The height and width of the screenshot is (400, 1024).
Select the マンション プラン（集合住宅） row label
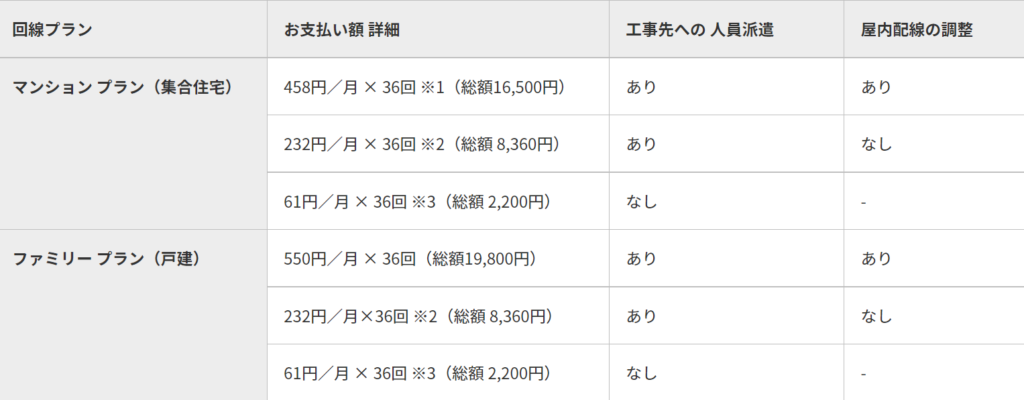coord(123,87)
